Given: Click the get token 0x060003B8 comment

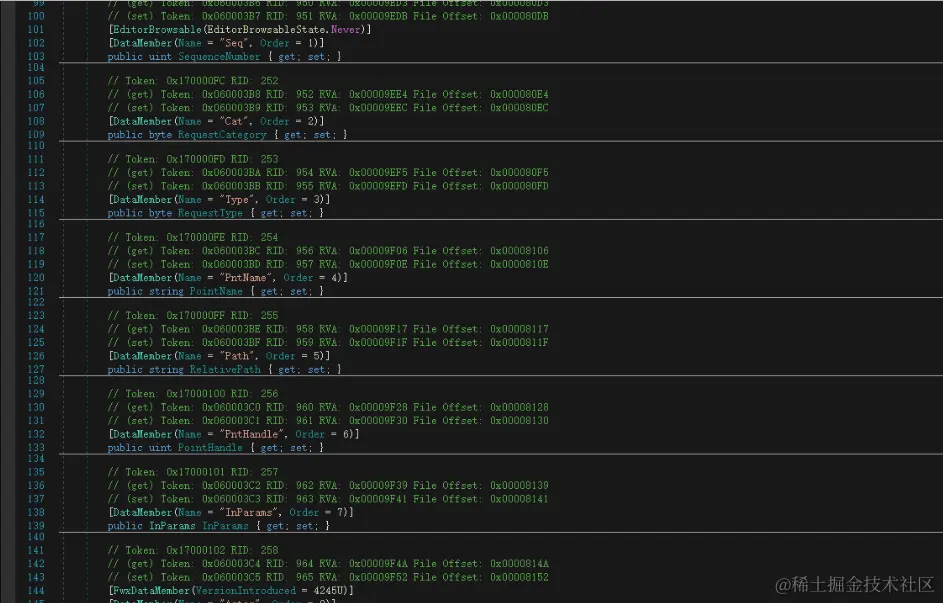Looking at the screenshot, I should [328, 94].
